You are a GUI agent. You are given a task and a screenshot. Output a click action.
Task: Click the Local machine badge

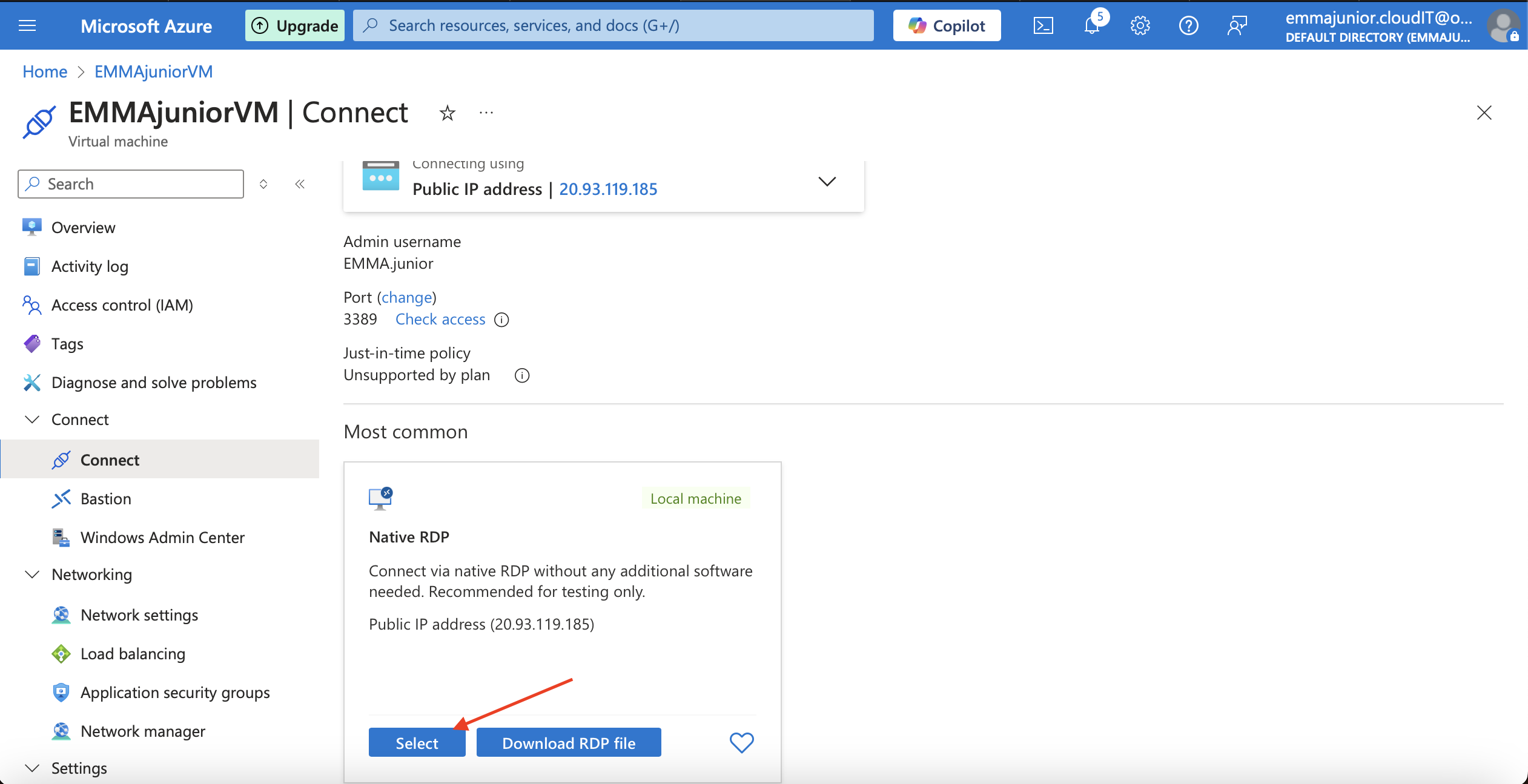(x=696, y=499)
